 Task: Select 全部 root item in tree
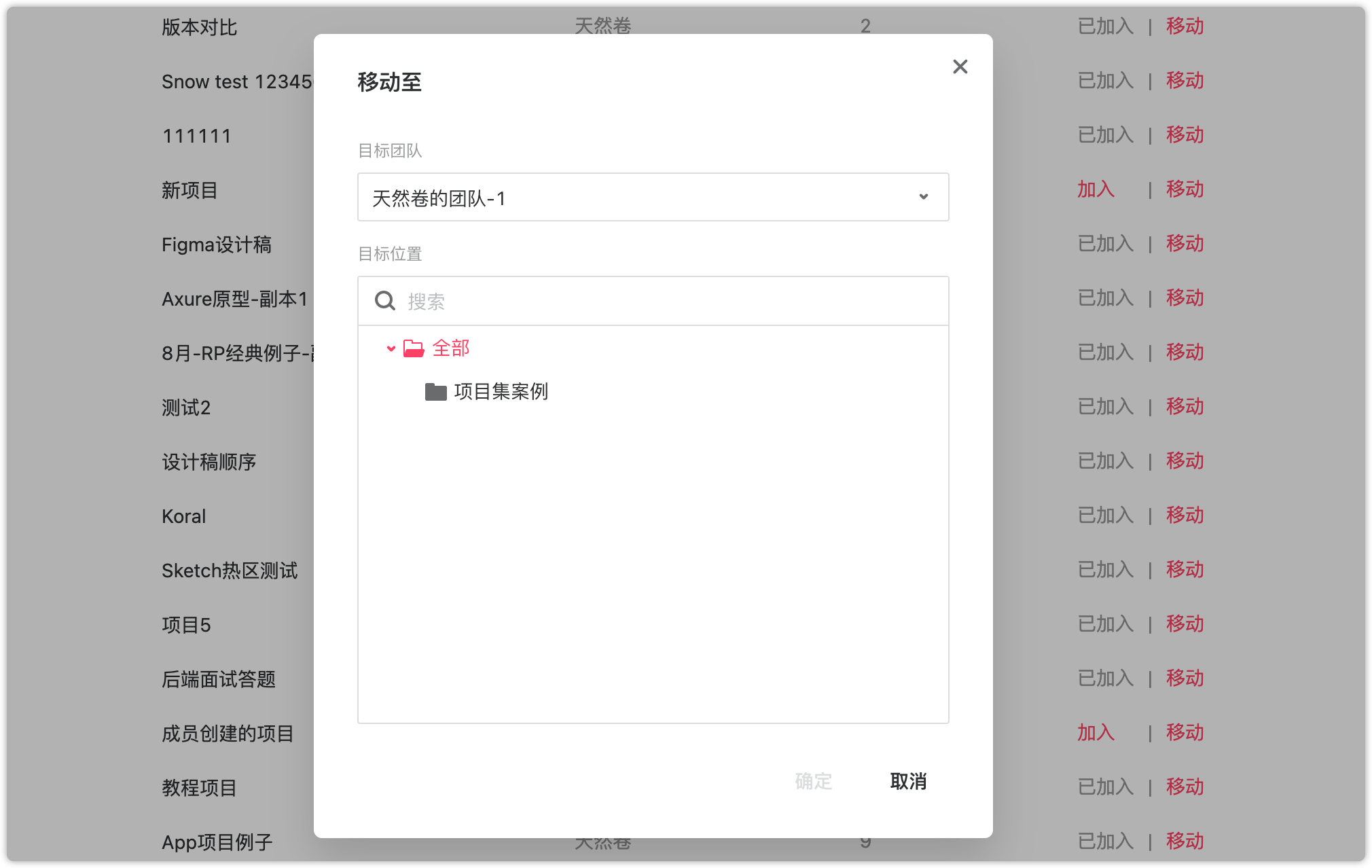pyautogui.click(x=451, y=348)
